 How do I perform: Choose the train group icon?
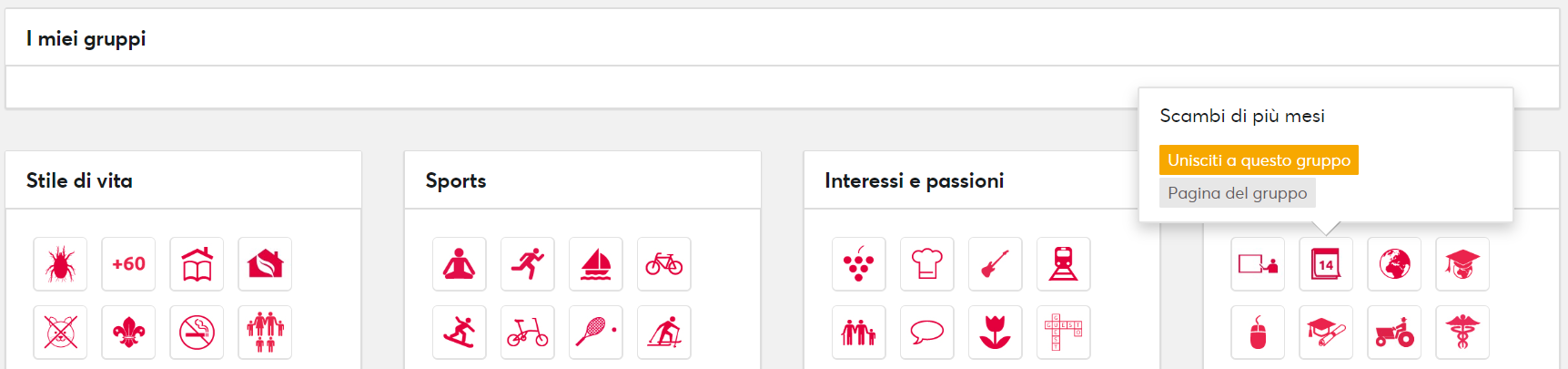(x=1063, y=264)
